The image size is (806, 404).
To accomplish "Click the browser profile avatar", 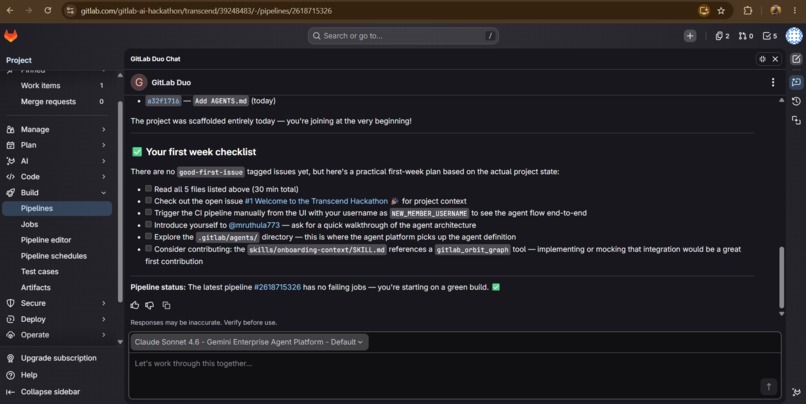I will pos(776,10).
